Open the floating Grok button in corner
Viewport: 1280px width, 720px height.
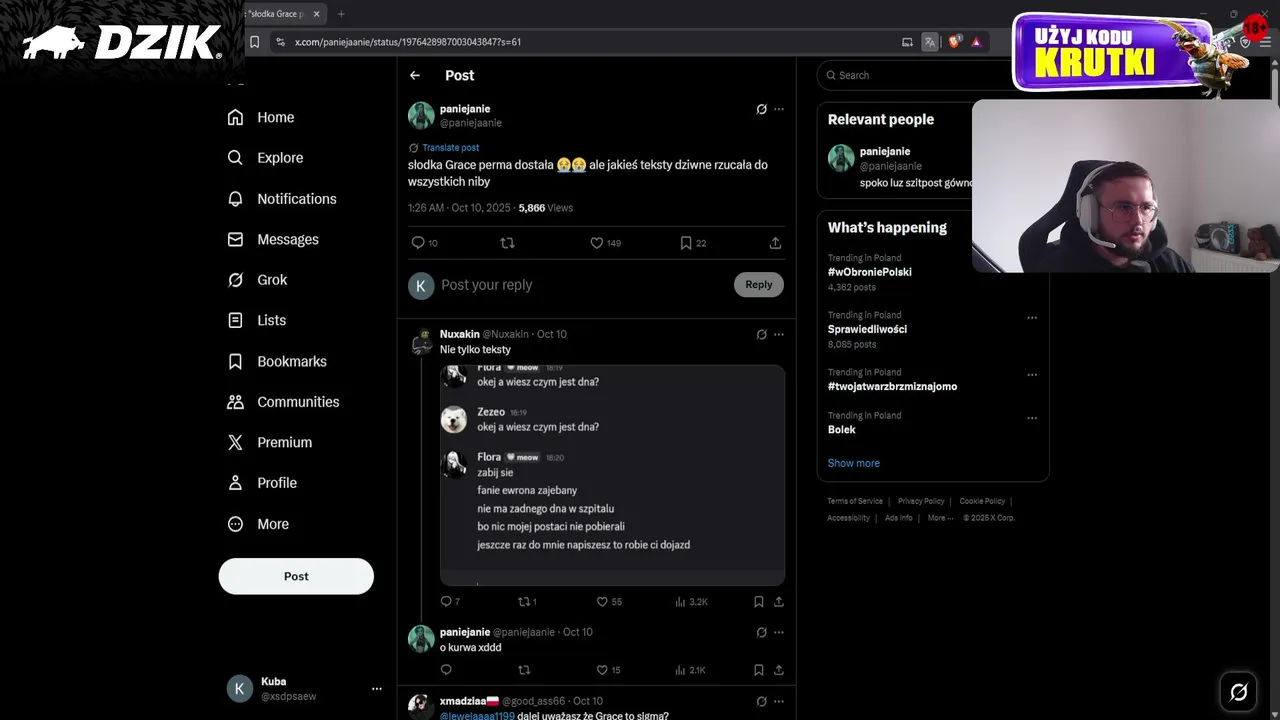click(x=1238, y=691)
